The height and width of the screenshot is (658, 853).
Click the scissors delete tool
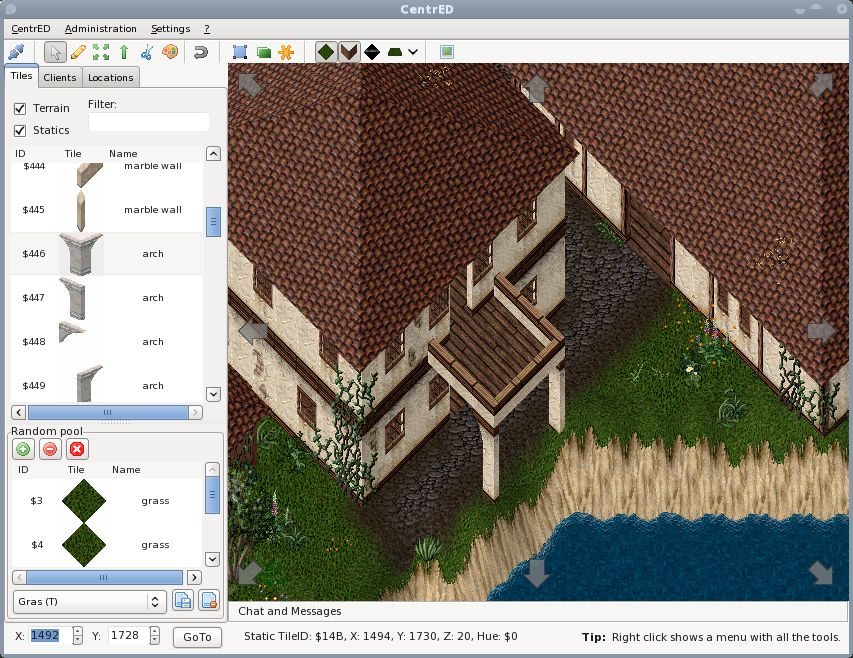coord(147,52)
